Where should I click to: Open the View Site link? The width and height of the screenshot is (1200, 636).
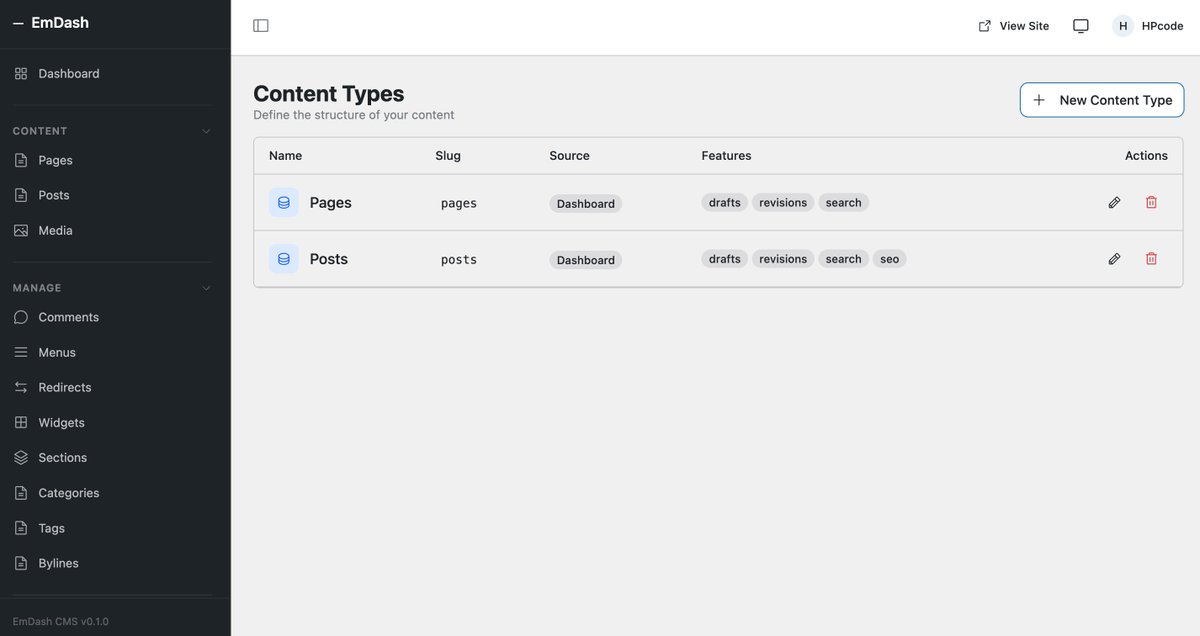(x=1014, y=26)
